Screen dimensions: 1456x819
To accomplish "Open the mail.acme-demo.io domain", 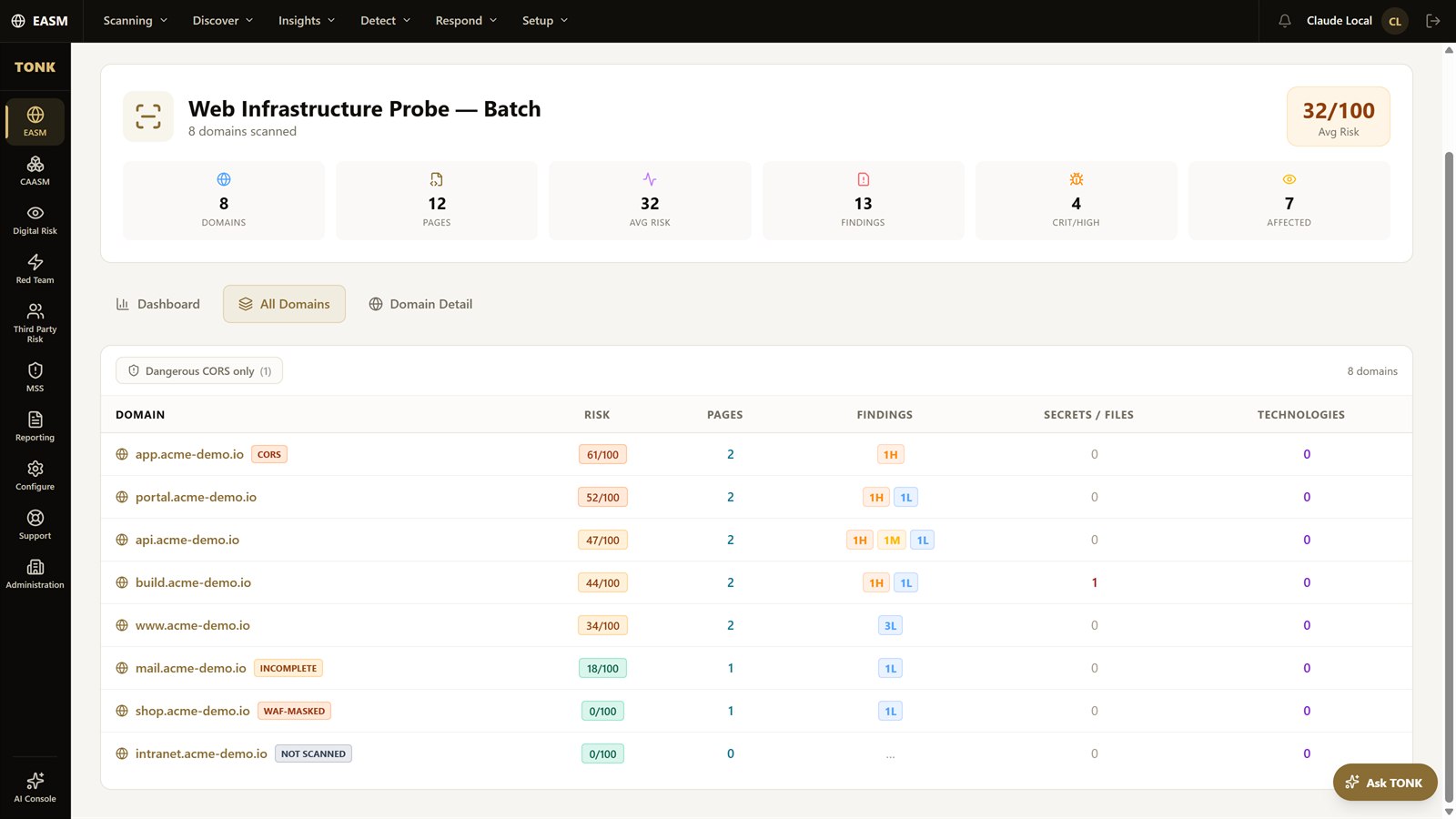I will pos(191,668).
